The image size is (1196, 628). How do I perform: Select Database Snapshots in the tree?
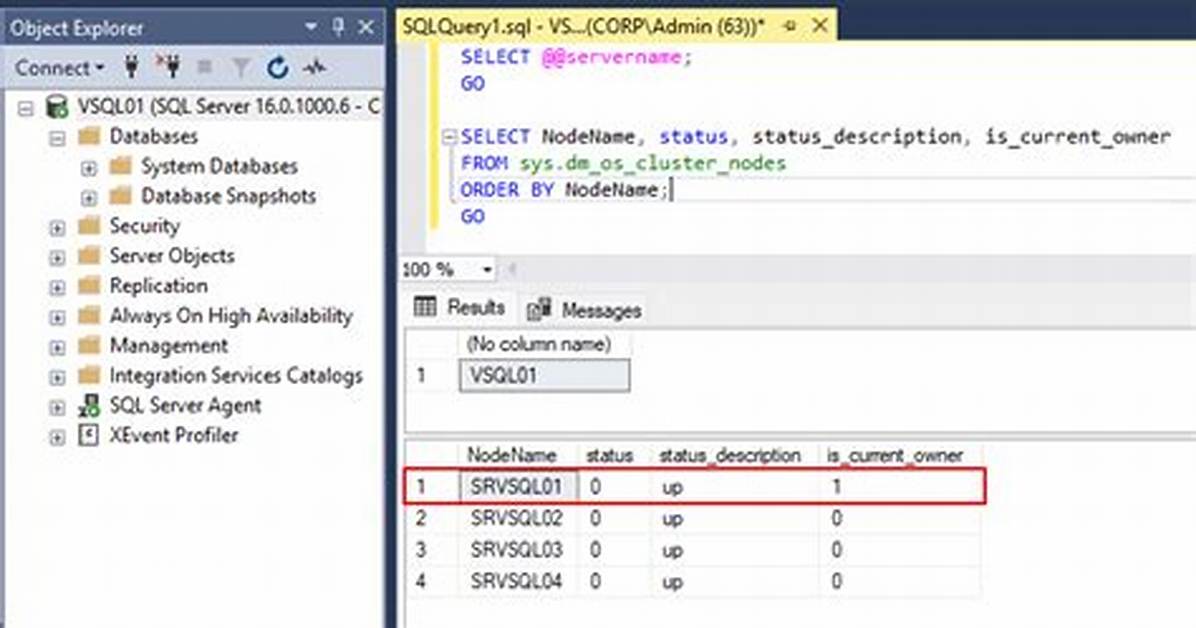(x=228, y=196)
